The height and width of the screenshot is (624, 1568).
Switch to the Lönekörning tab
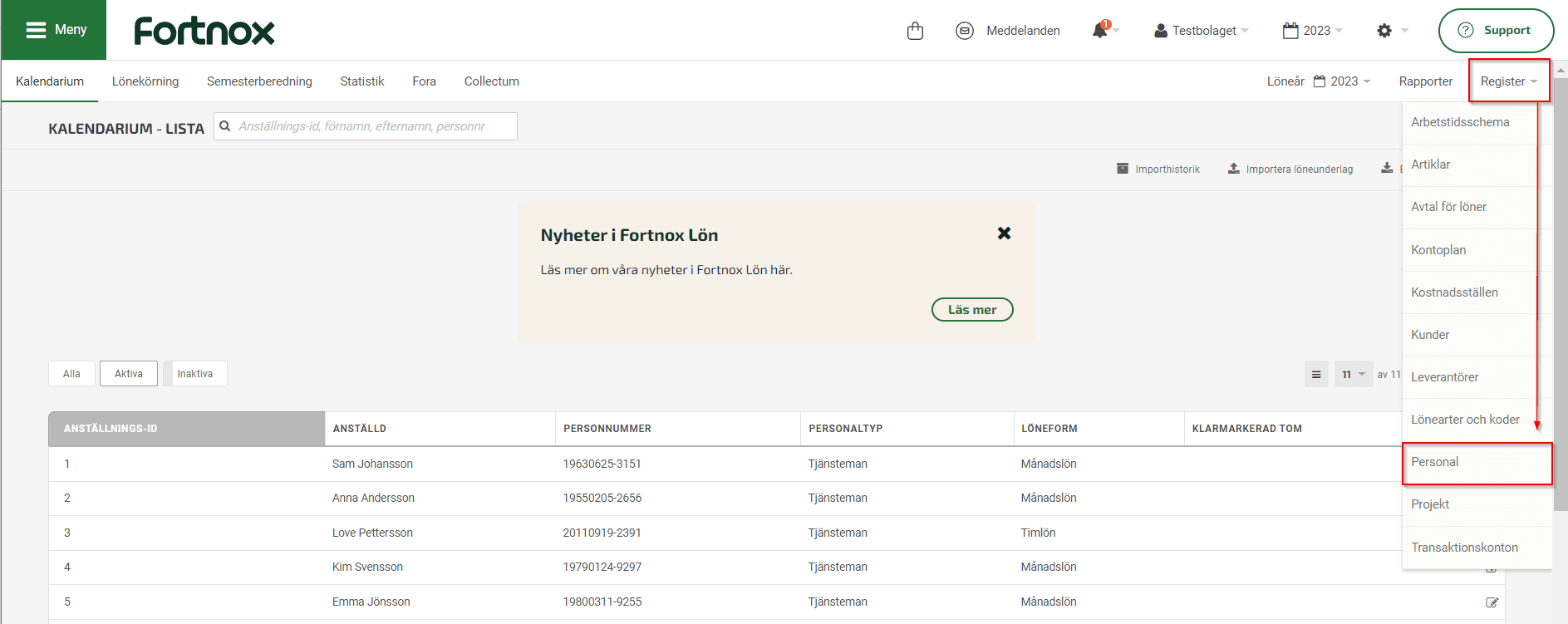(x=145, y=81)
